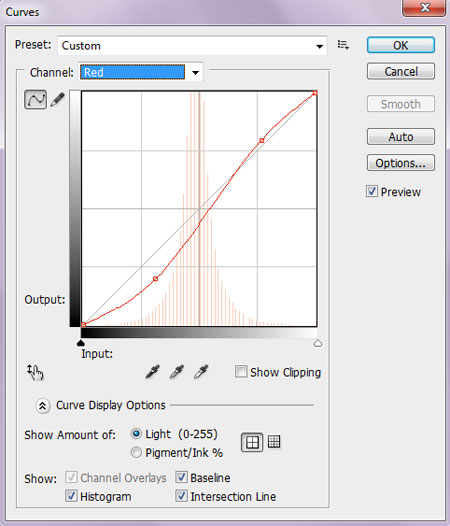The width and height of the screenshot is (450, 526).
Task: Open the Channel dropdown arrow
Action: [196, 72]
